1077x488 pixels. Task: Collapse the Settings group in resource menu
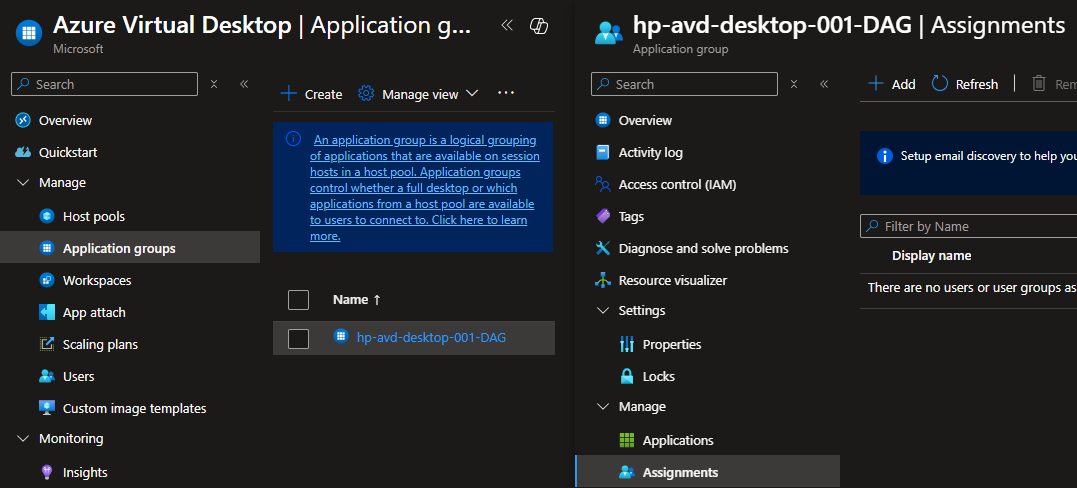pyautogui.click(x=603, y=310)
